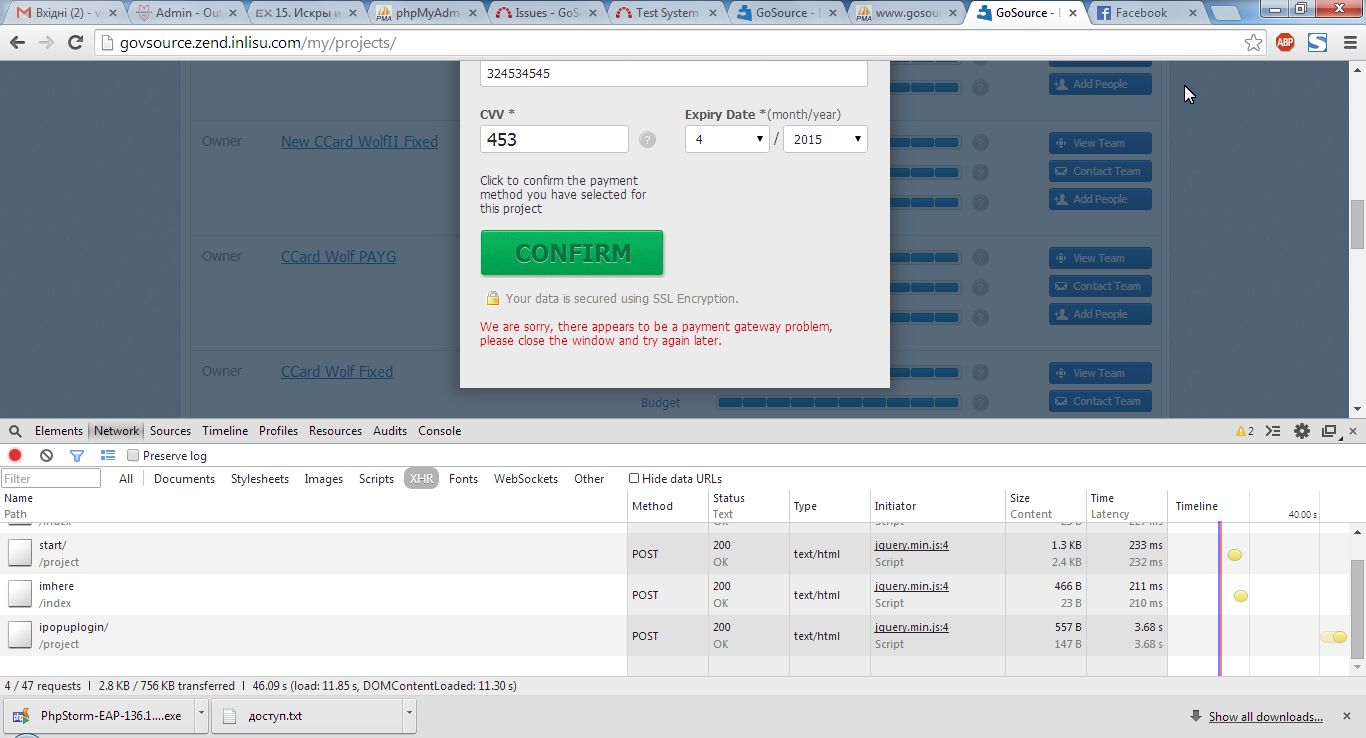Screen dimensions: 1366x738
Task: Open the expiry month dropdown
Action: coord(727,139)
